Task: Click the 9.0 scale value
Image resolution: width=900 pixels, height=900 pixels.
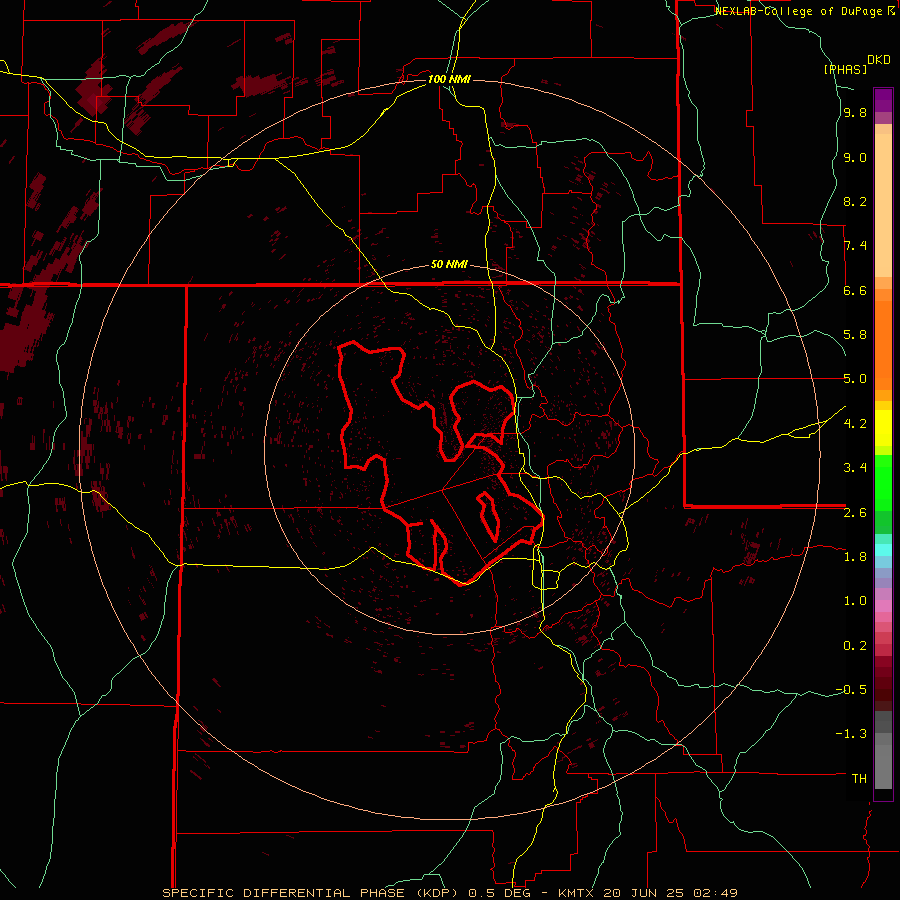Action: pyautogui.click(x=855, y=157)
